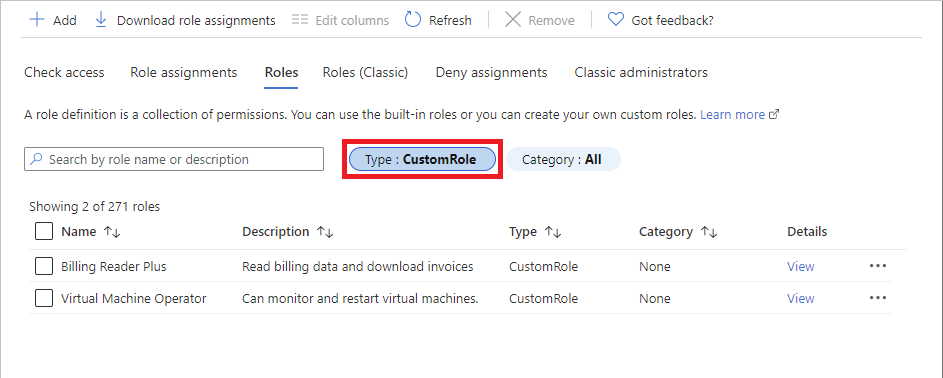Viewport: 943px width, 378px height.
Task: Open the Category : All filter
Action: pyautogui.click(x=563, y=160)
